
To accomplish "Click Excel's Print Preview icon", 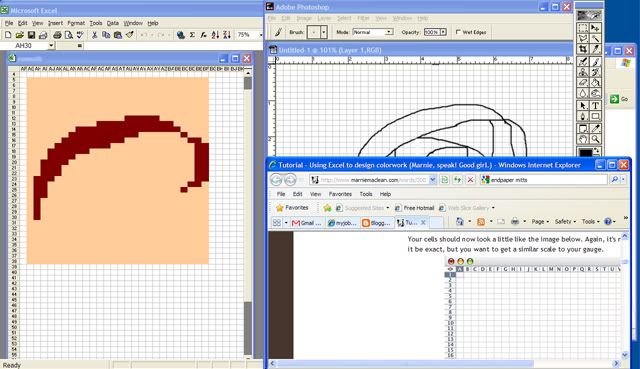I will tap(69, 35).
